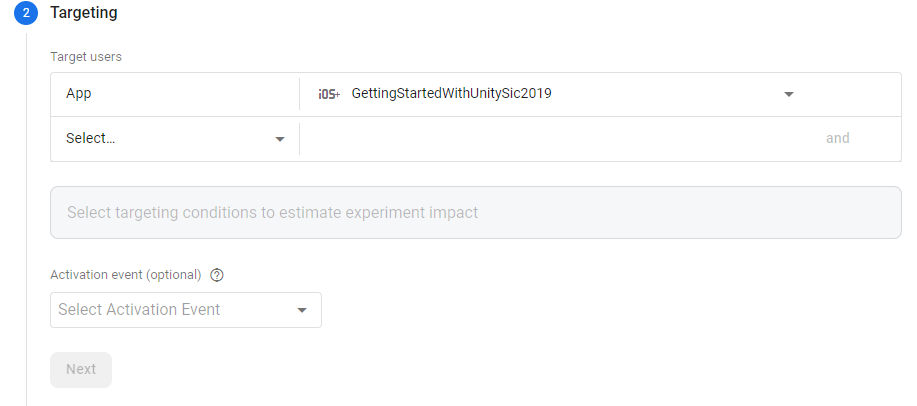Click blank area right of app dropdown arrow
The width and height of the screenshot is (917, 406).
pos(850,94)
